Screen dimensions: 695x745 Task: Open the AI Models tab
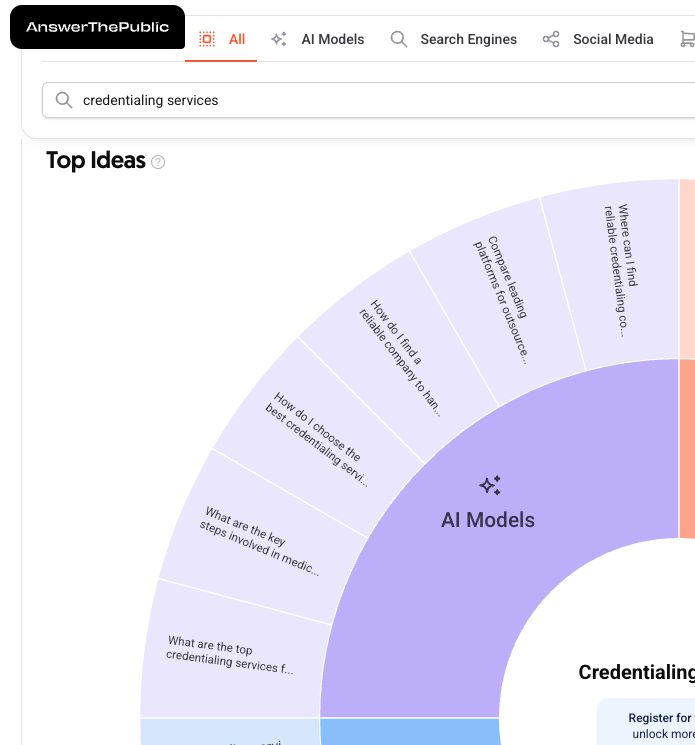pyautogui.click(x=332, y=39)
